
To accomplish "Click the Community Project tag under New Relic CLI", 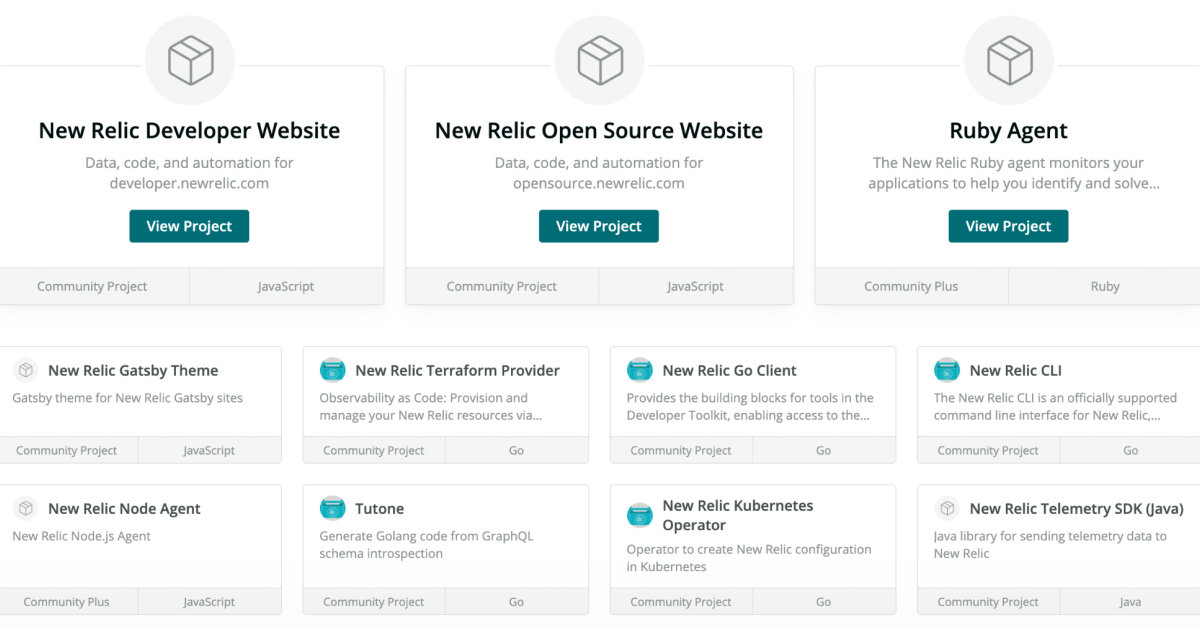I will click(x=988, y=450).
